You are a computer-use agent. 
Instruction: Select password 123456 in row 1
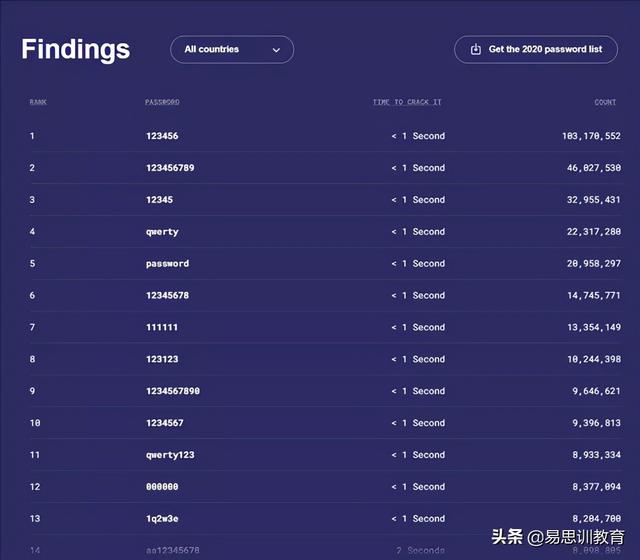(x=162, y=136)
